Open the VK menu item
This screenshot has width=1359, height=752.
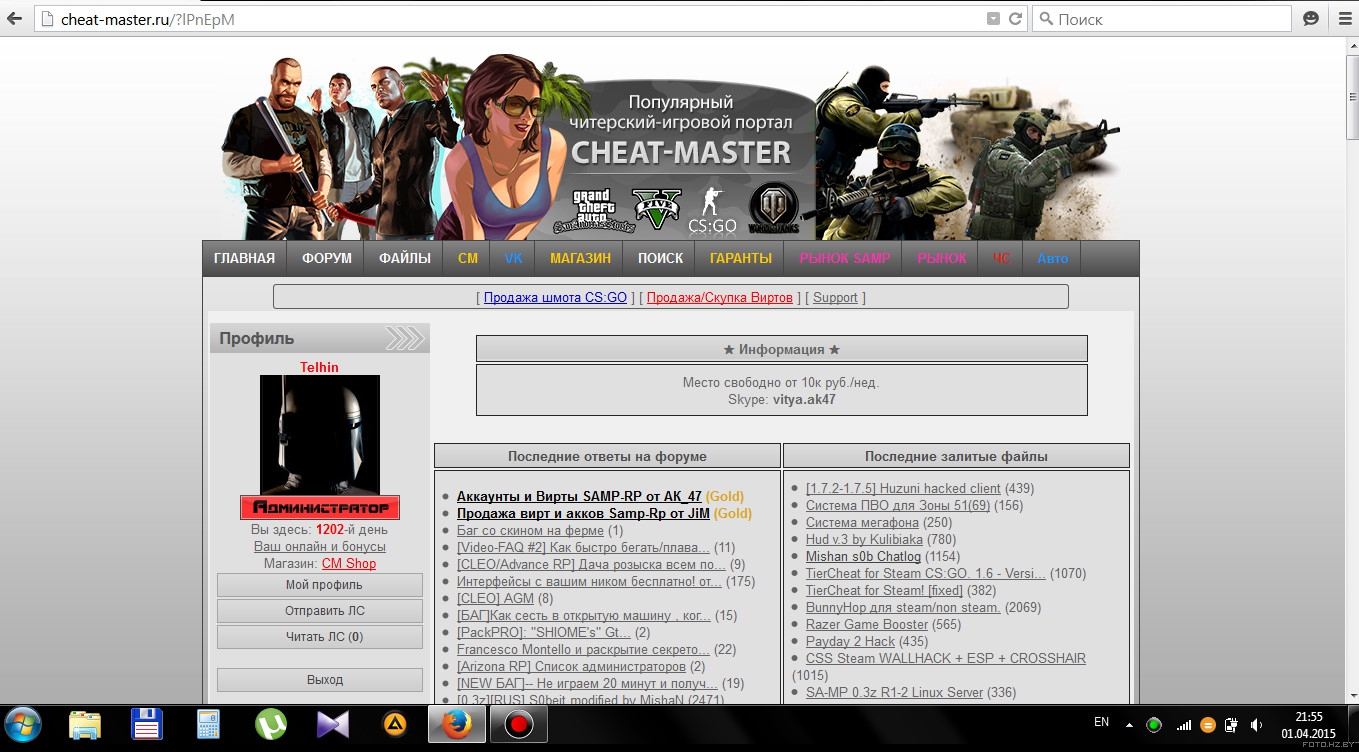(x=514, y=258)
